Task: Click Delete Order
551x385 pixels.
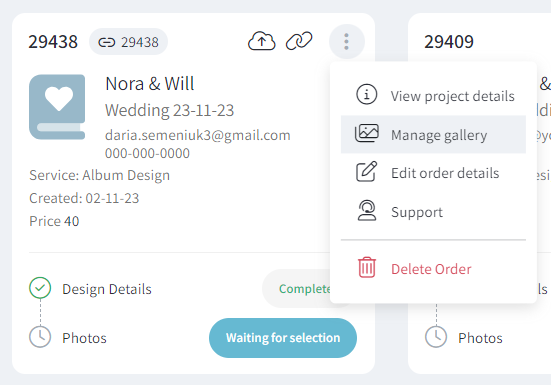Action: (433, 269)
